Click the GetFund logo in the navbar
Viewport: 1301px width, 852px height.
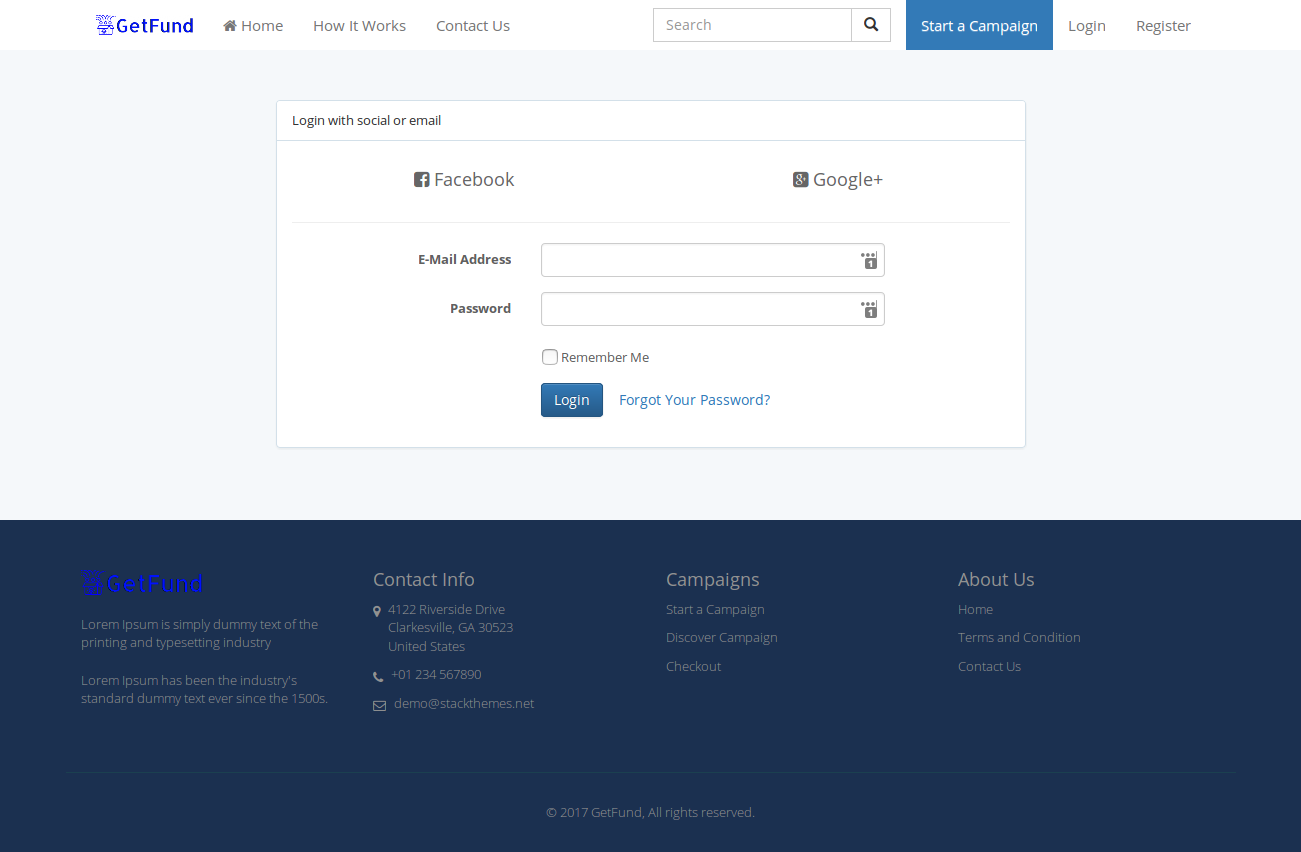[x=145, y=25]
